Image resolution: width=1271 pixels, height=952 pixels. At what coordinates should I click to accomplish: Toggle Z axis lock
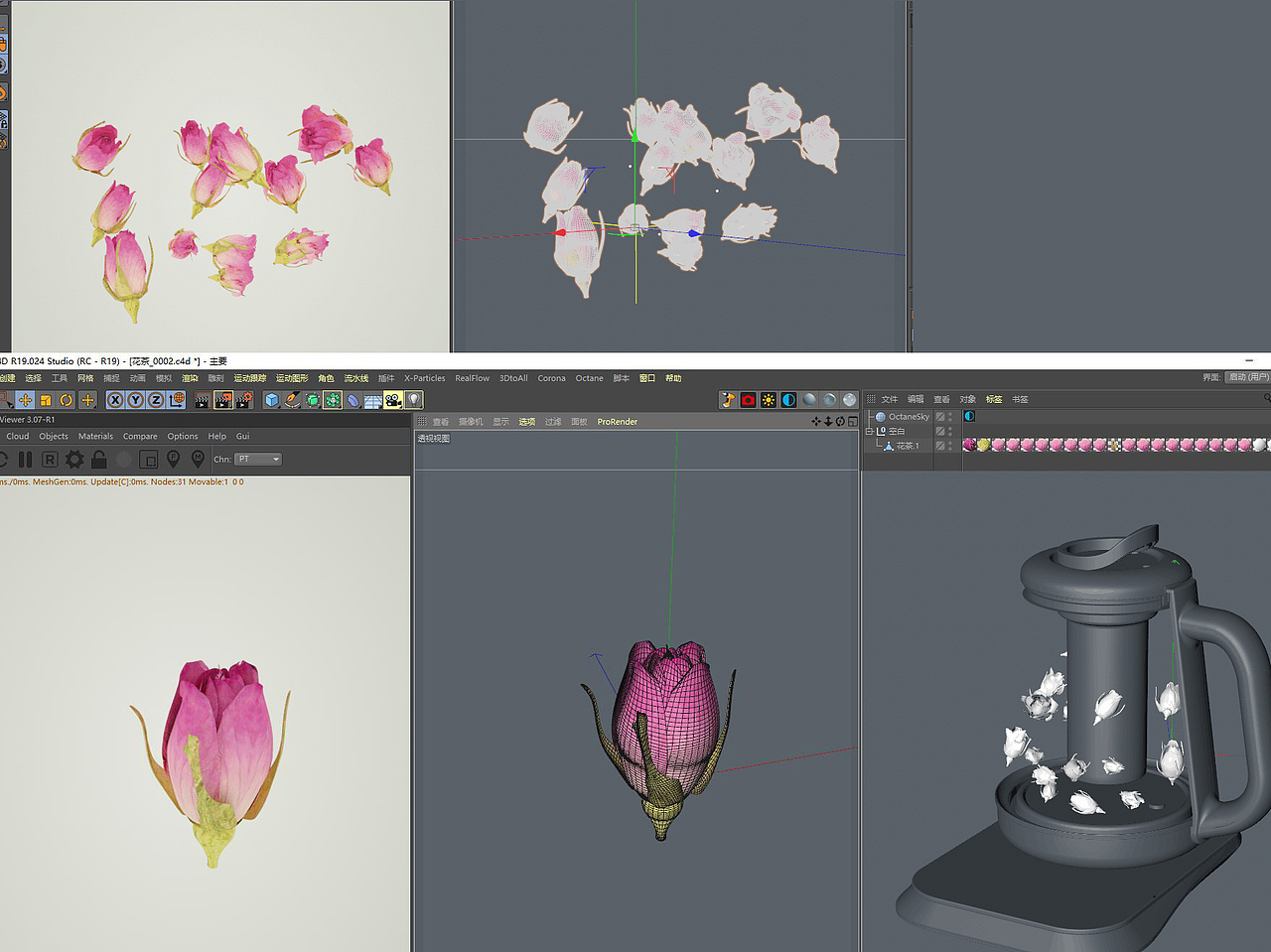tap(156, 400)
